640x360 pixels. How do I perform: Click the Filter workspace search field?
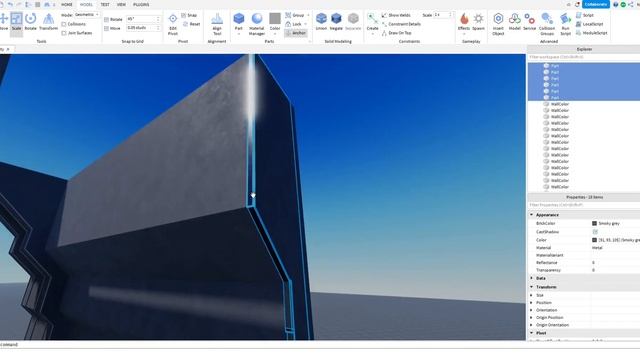pos(584,57)
